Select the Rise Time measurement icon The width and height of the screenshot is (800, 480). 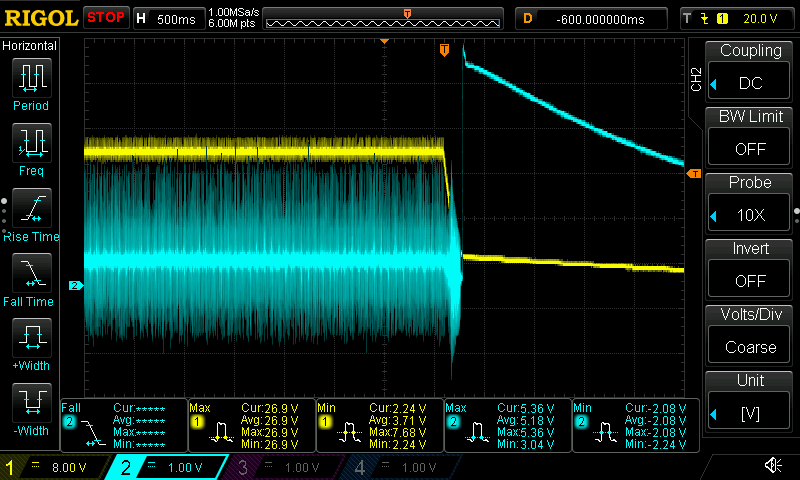point(32,208)
